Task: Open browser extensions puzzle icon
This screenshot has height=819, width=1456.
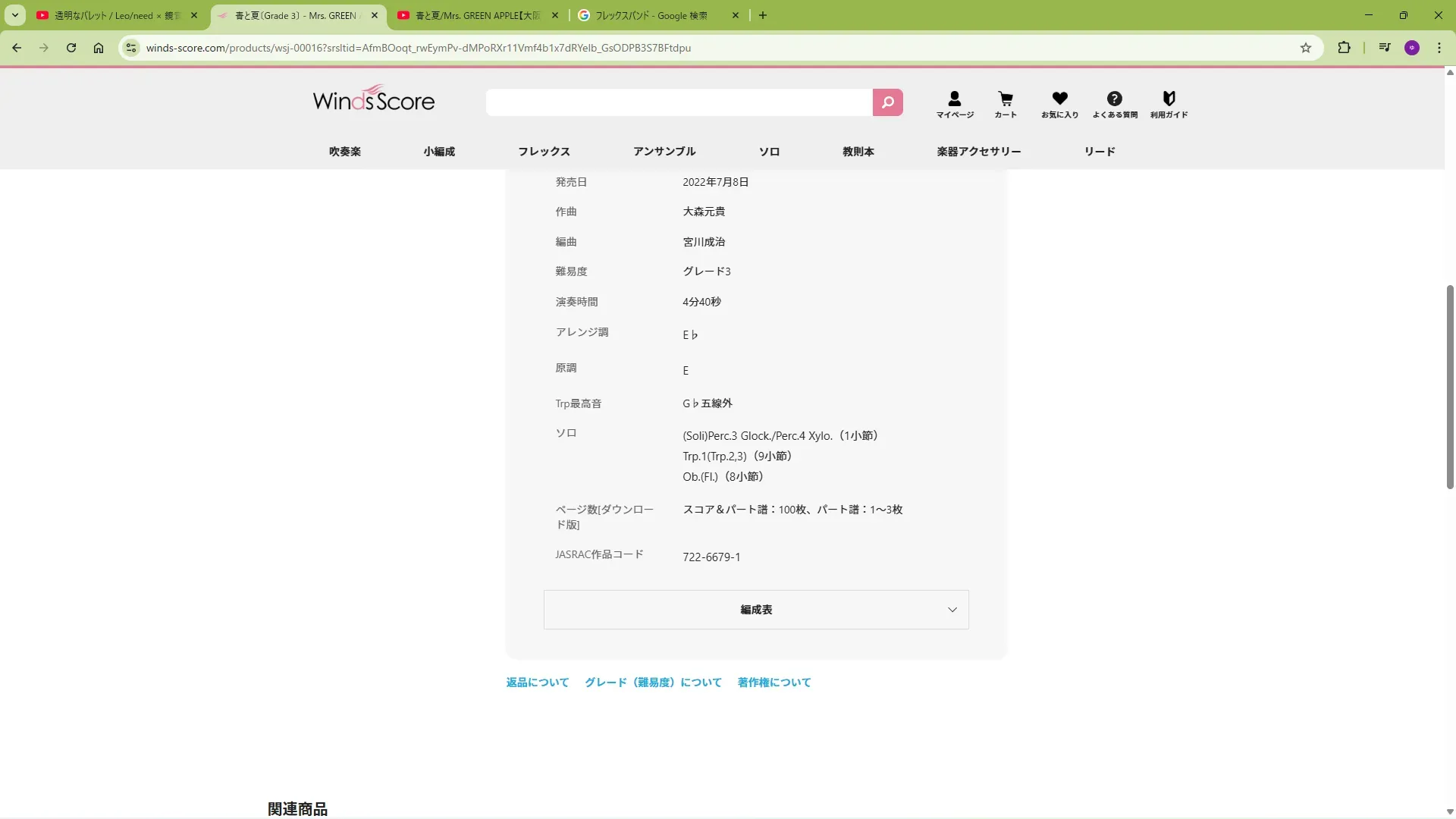Action: point(1344,48)
